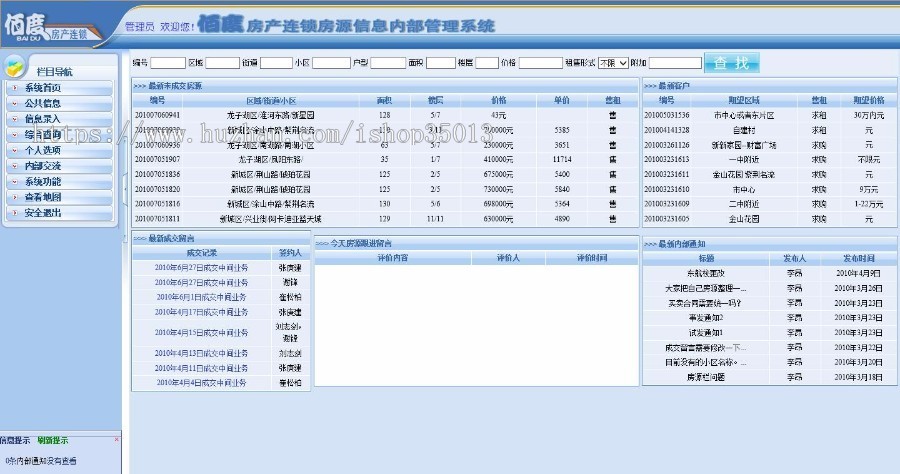Open the 成交留言需要修改一下... notice

pos(705,347)
